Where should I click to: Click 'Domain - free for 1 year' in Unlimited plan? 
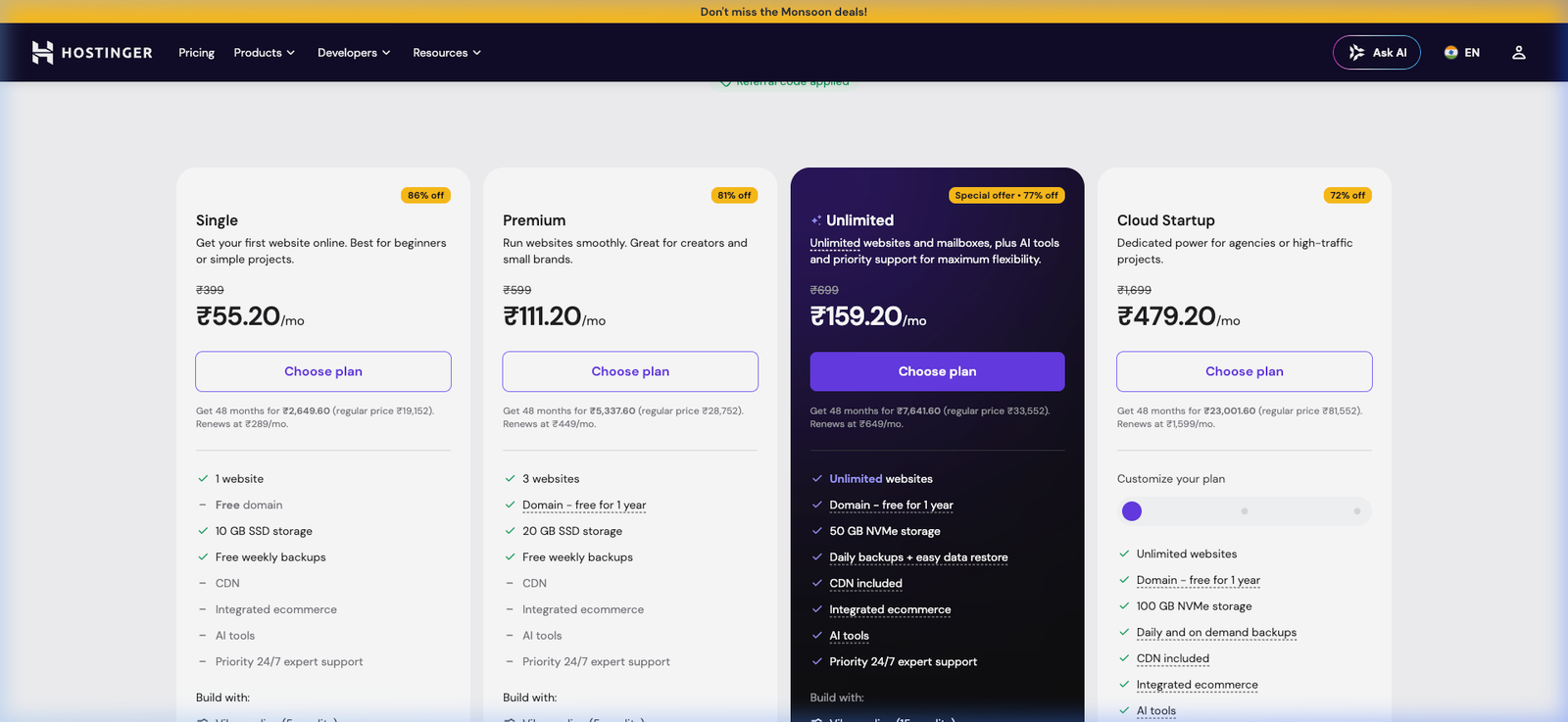point(891,505)
